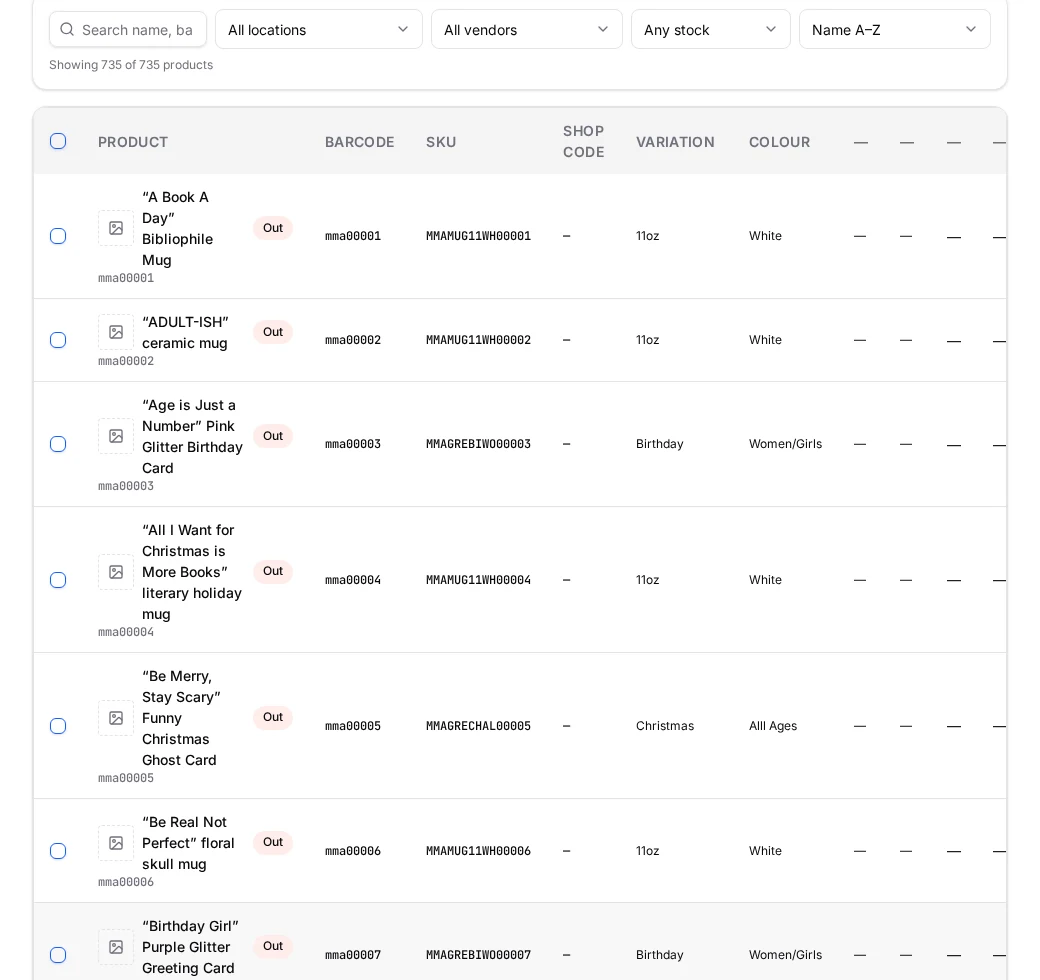The image size is (1040, 980).
Task: Click the search magnifier icon
Action: click(x=67, y=29)
